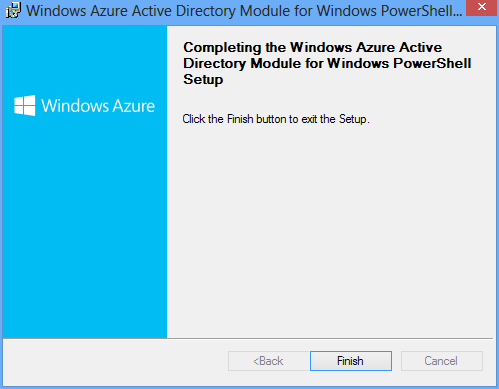
Task: Click the bold "Setup" word in the heading
Action: coord(203,80)
